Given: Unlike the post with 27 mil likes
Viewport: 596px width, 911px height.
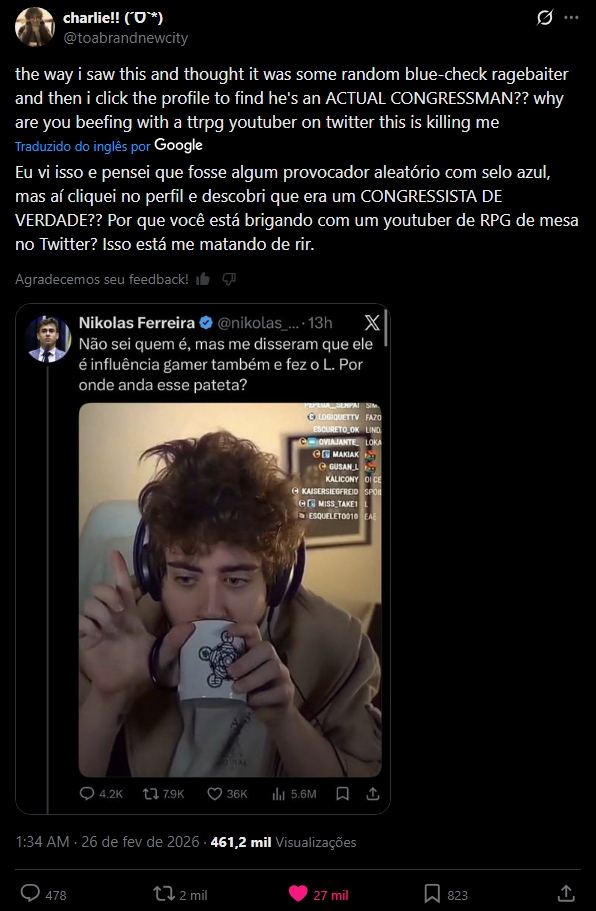Looking at the screenshot, I should [x=318, y=894].
